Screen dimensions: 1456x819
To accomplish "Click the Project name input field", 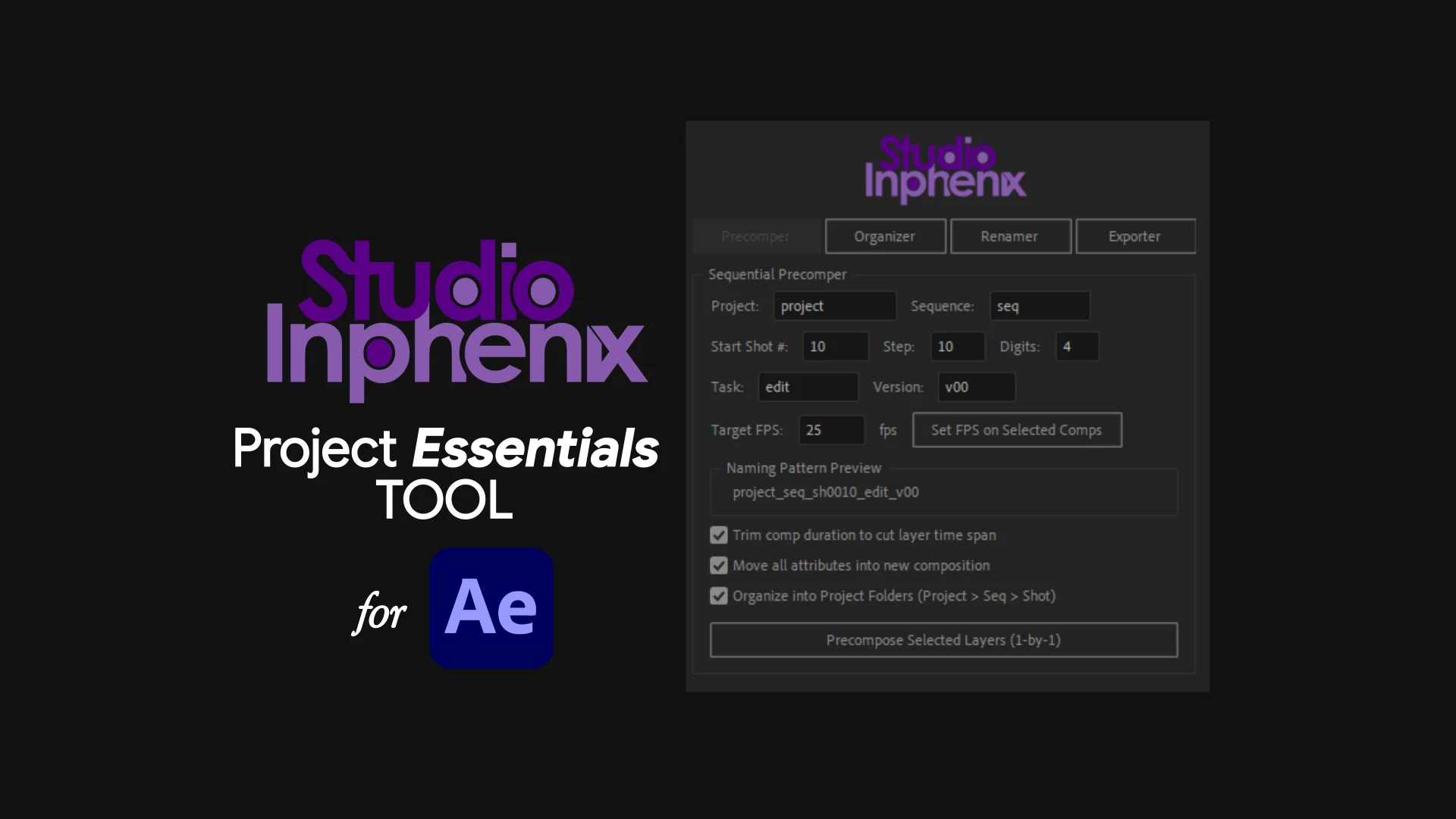I will [x=835, y=306].
